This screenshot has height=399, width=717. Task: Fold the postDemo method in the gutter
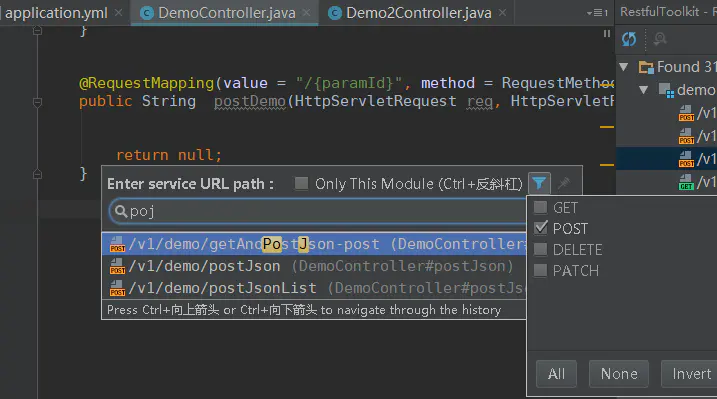37,102
